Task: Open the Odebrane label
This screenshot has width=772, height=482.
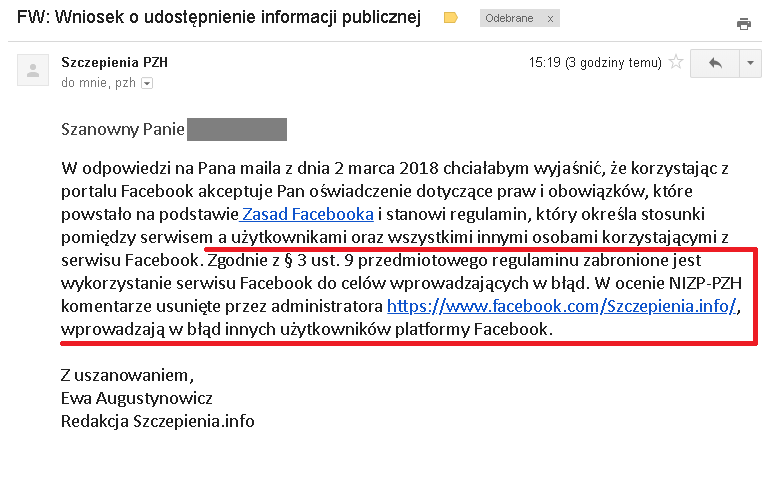Action: click(x=507, y=19)
